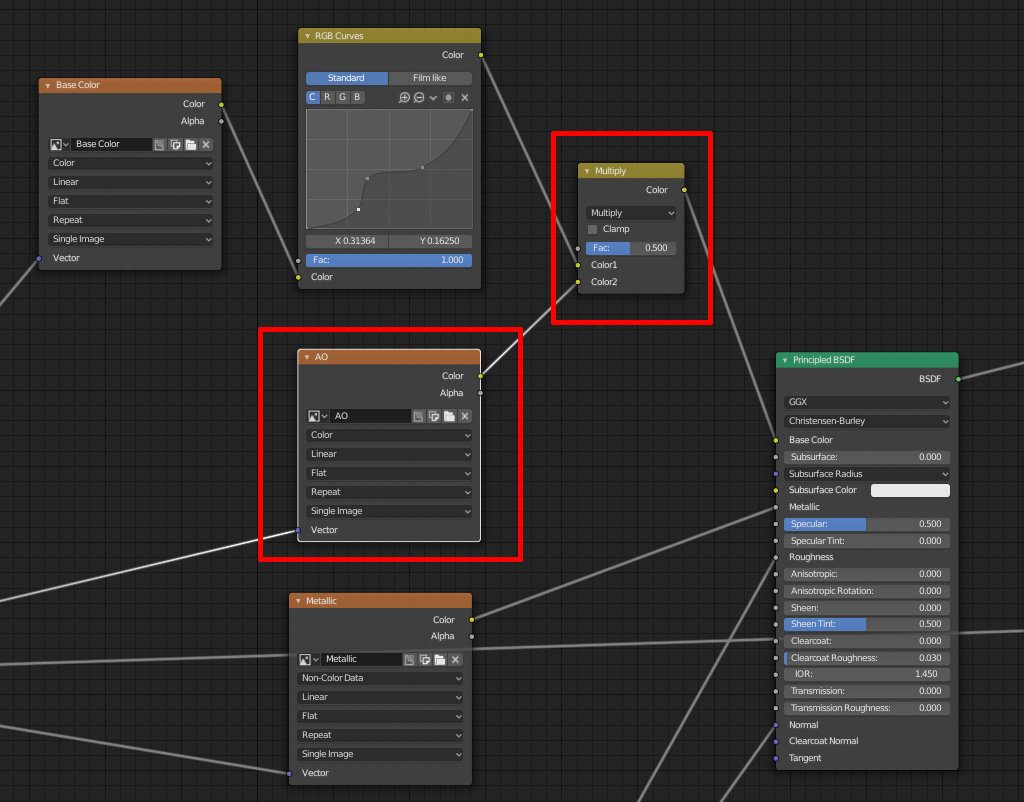This screenshot has width=1024, height=802.
Task: Click the Multiply node Color output socket
Action: (x=684, y=190)
